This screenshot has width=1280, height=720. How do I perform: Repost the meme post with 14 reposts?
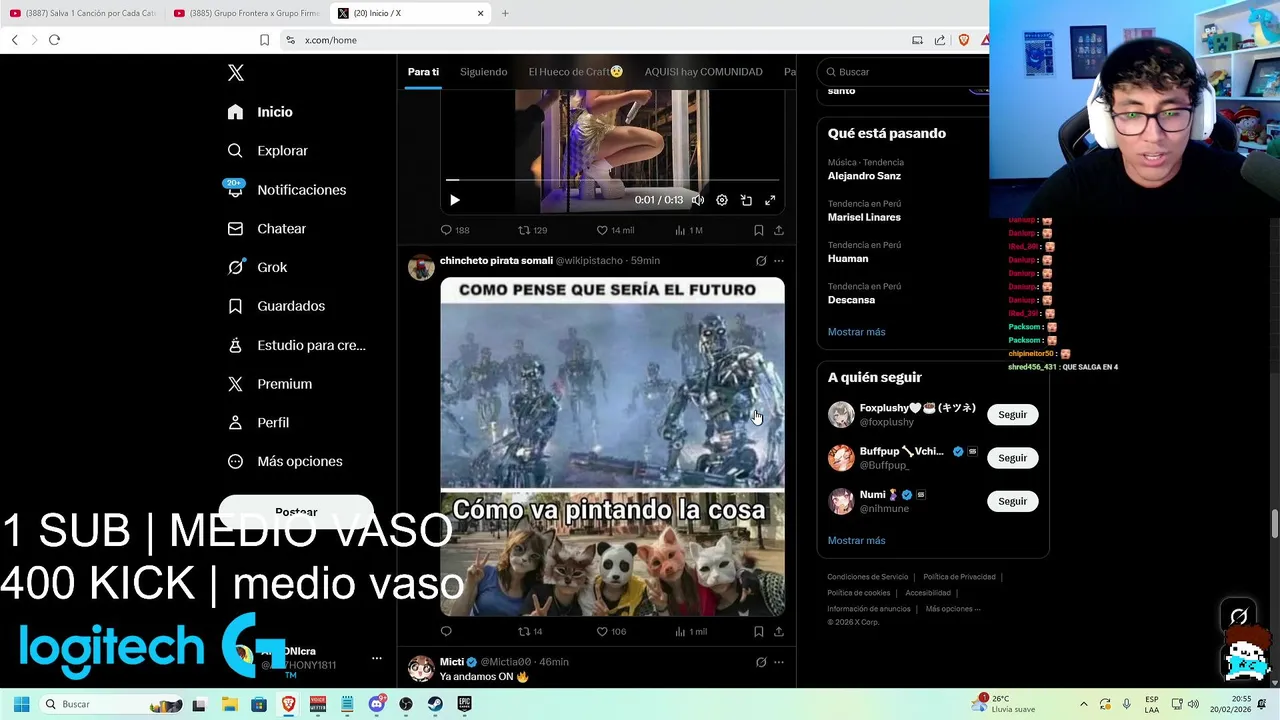pos(530,632)
